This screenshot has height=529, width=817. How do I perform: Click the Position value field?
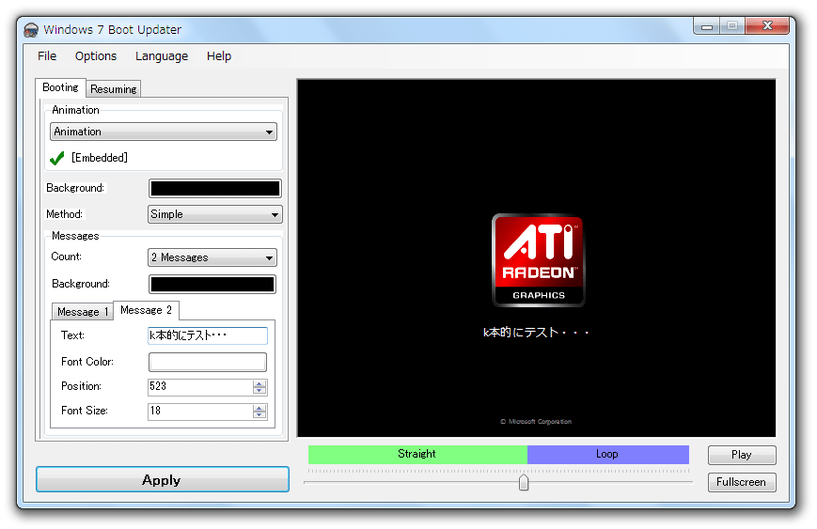pyautogui.click(x=200, y=386)
